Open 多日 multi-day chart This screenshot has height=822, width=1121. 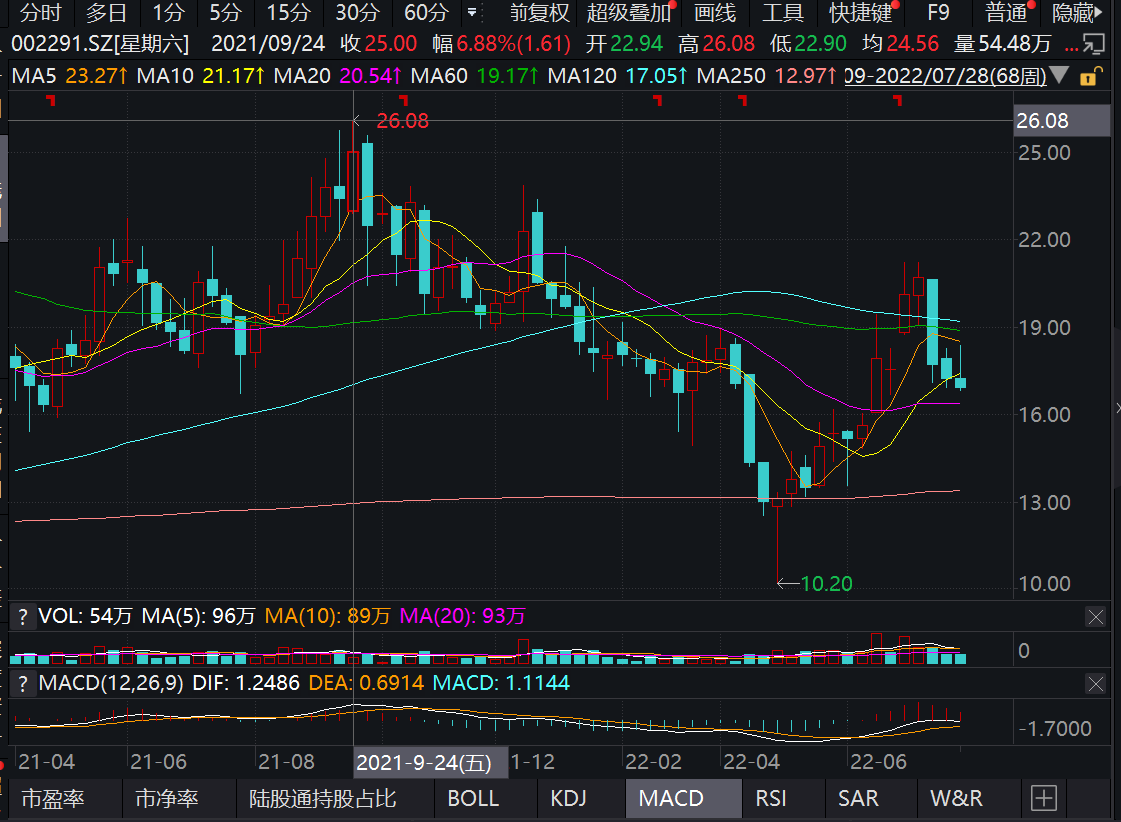coord(107,12)
